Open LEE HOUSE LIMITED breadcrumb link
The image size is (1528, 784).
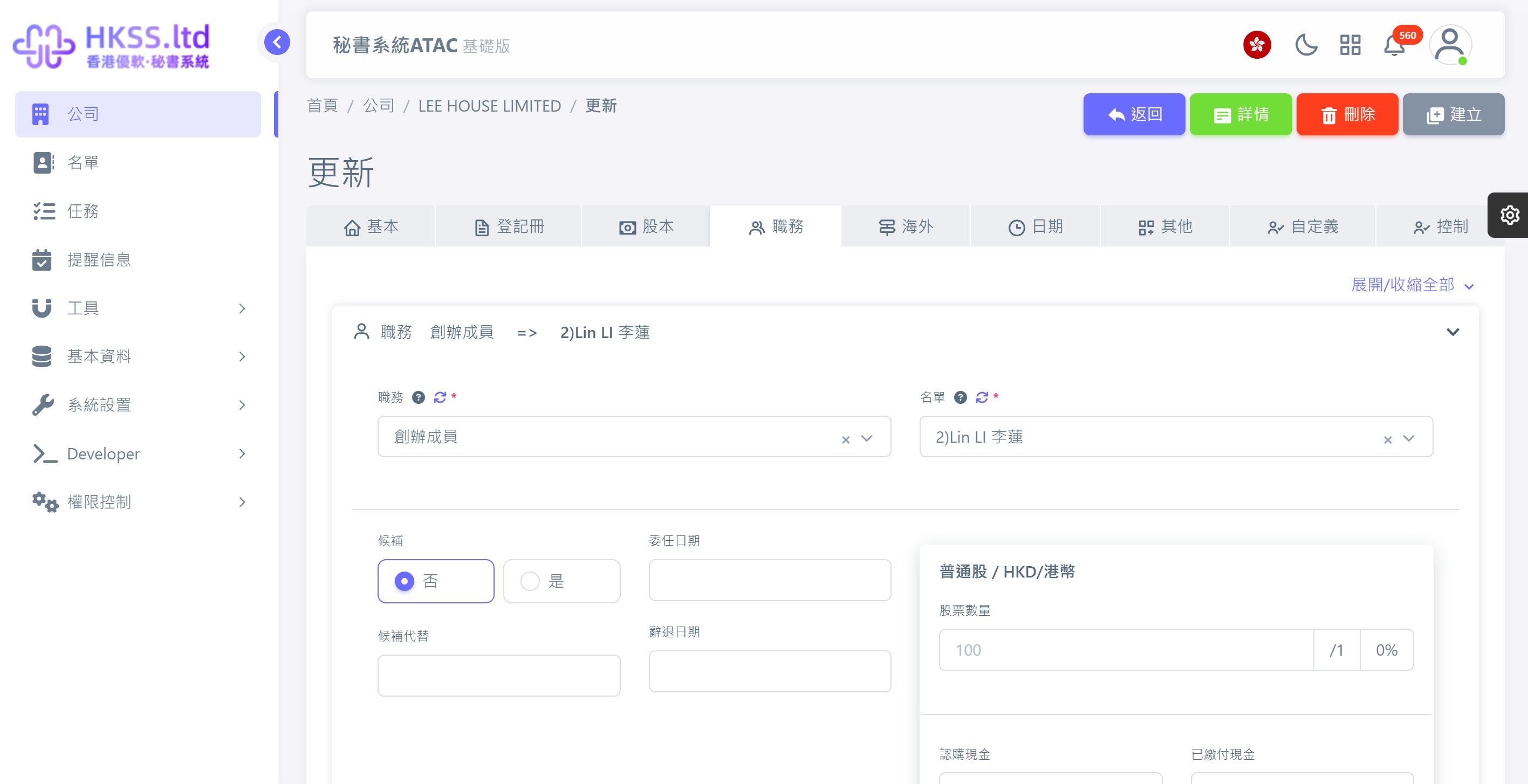[489, 106]
